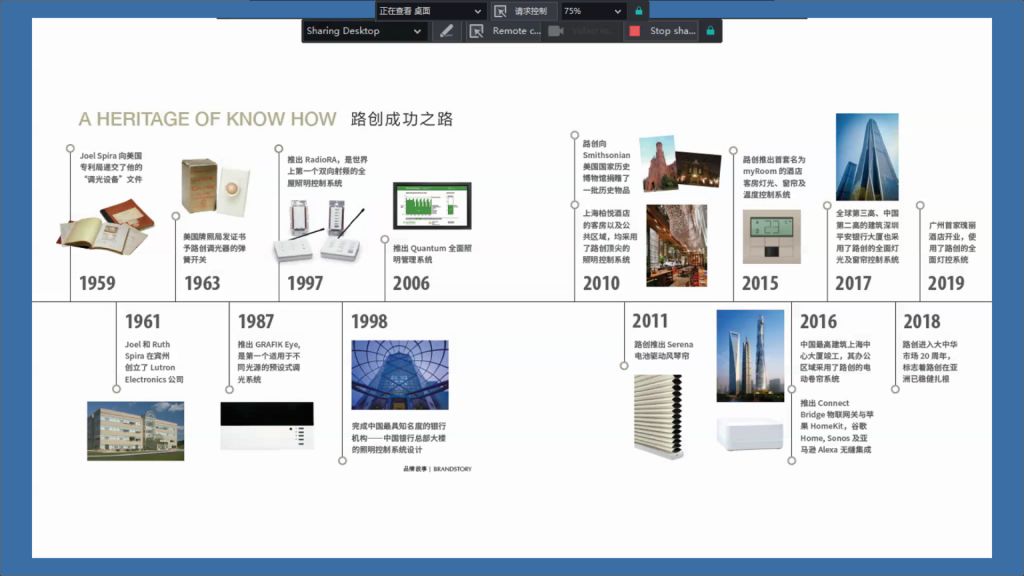Click the year label 1963
The image size is (1024, 576).
click(202, 283)
